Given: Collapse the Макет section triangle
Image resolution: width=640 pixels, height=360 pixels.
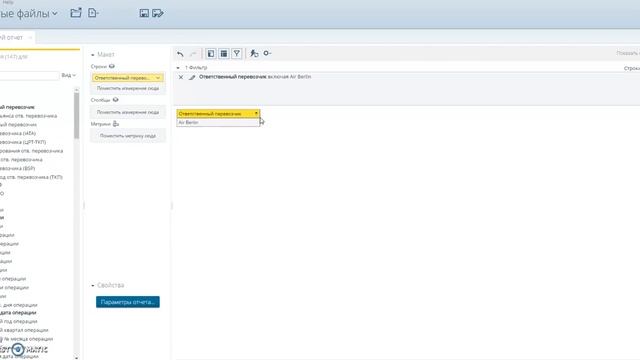Looking at the screenshot, I should click(93, 55).
